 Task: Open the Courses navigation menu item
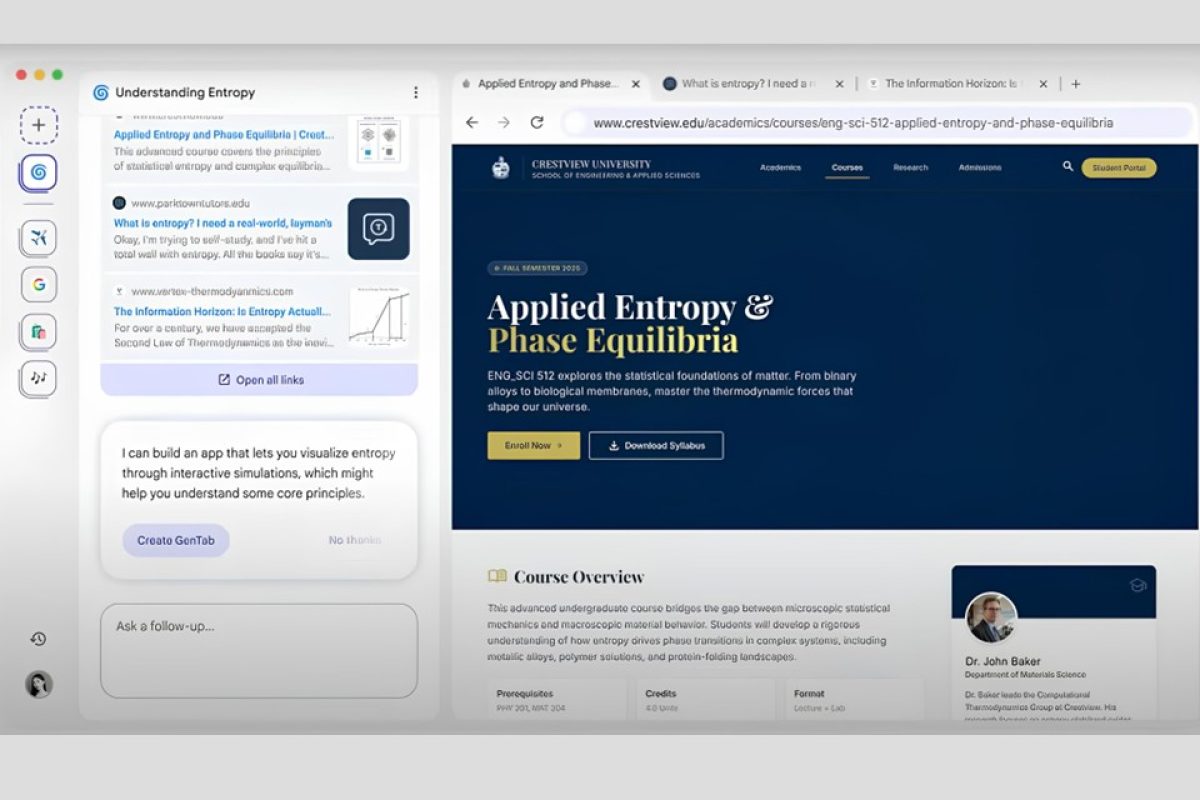[x=847, y=168]
